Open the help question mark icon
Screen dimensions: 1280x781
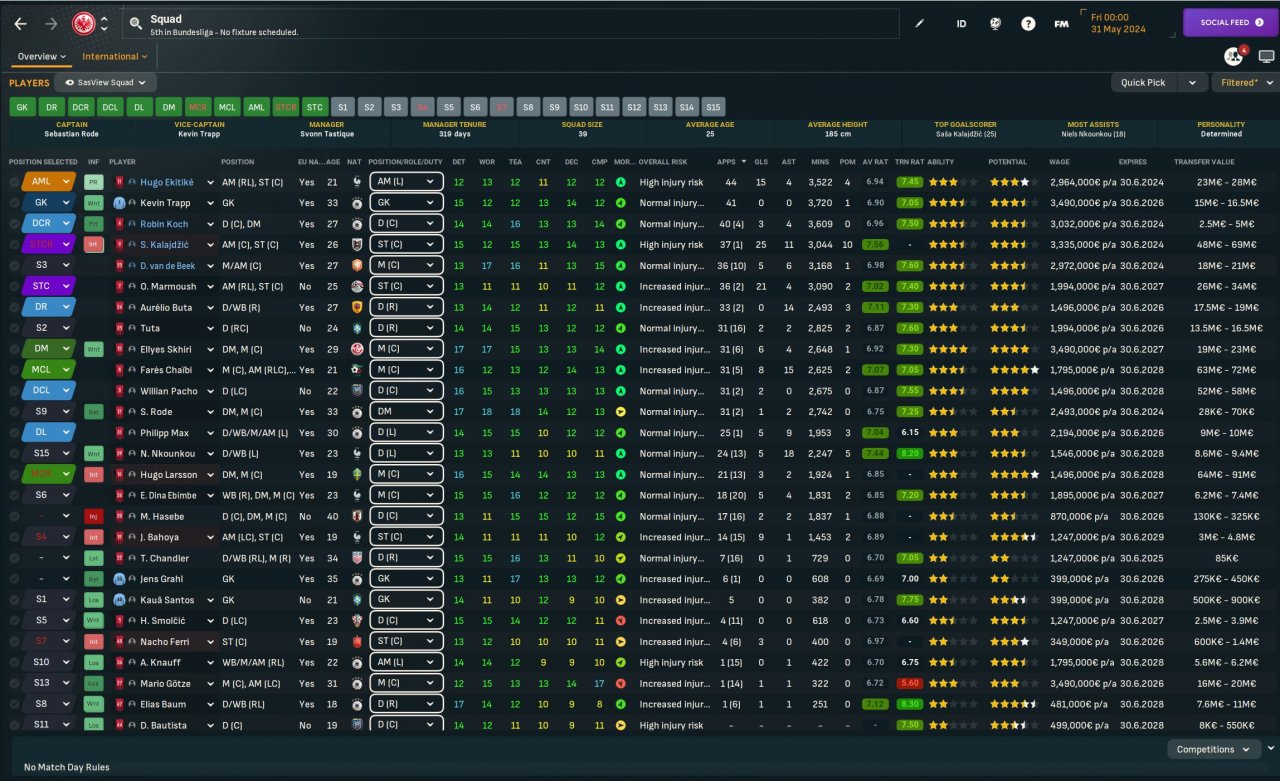tap(1028, 23)
